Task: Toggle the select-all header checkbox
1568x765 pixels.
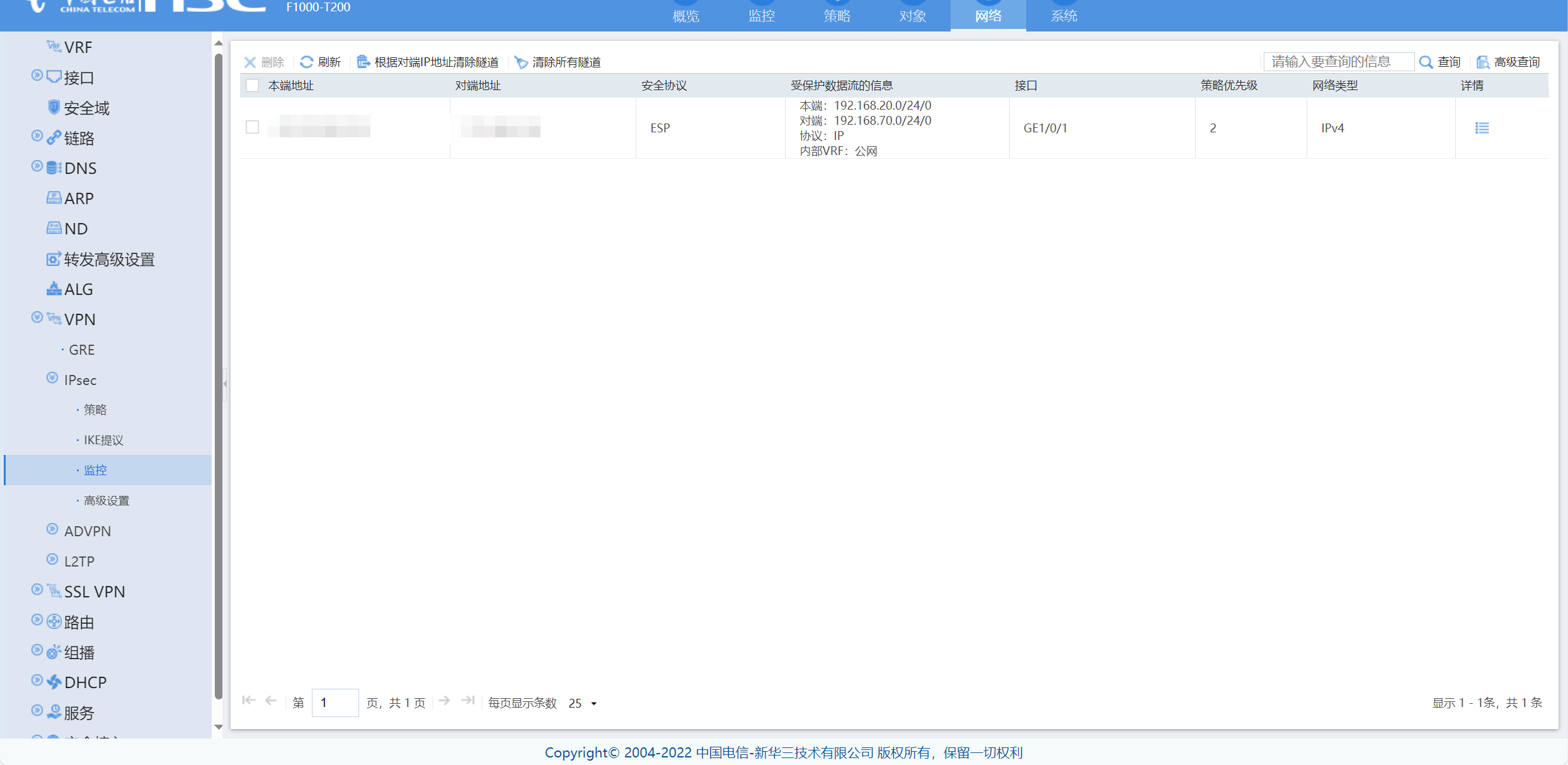Action: point(253,85)
